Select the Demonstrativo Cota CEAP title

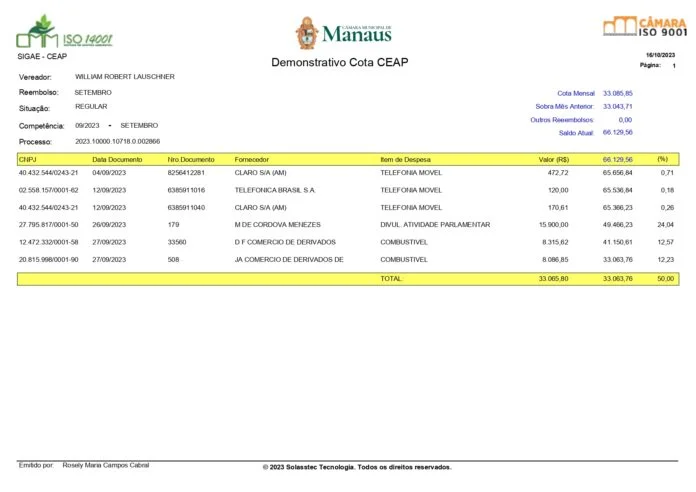point(339,63)
